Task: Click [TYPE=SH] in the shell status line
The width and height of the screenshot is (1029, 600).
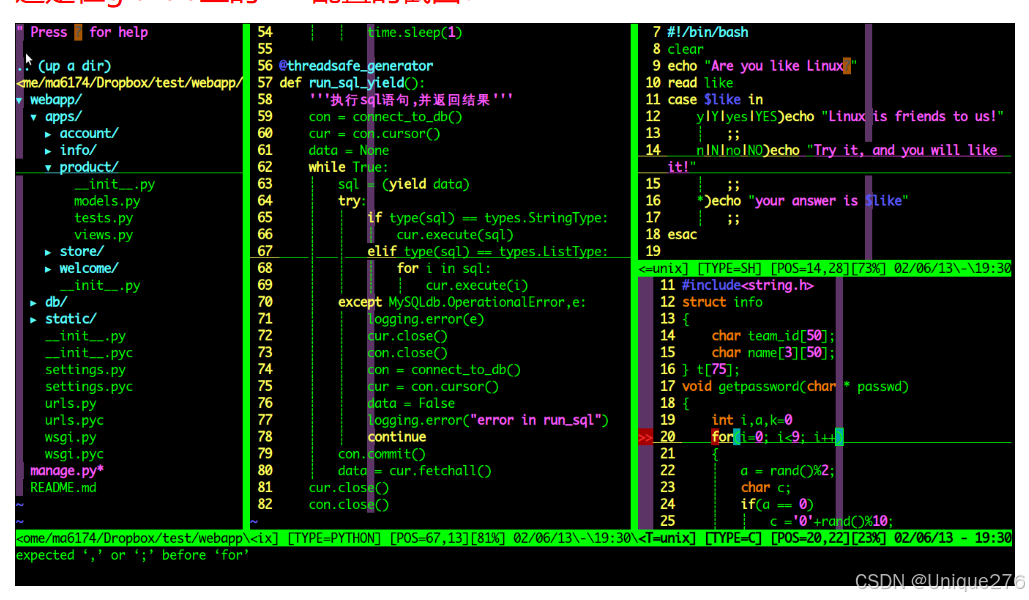Action: point(729,269)
